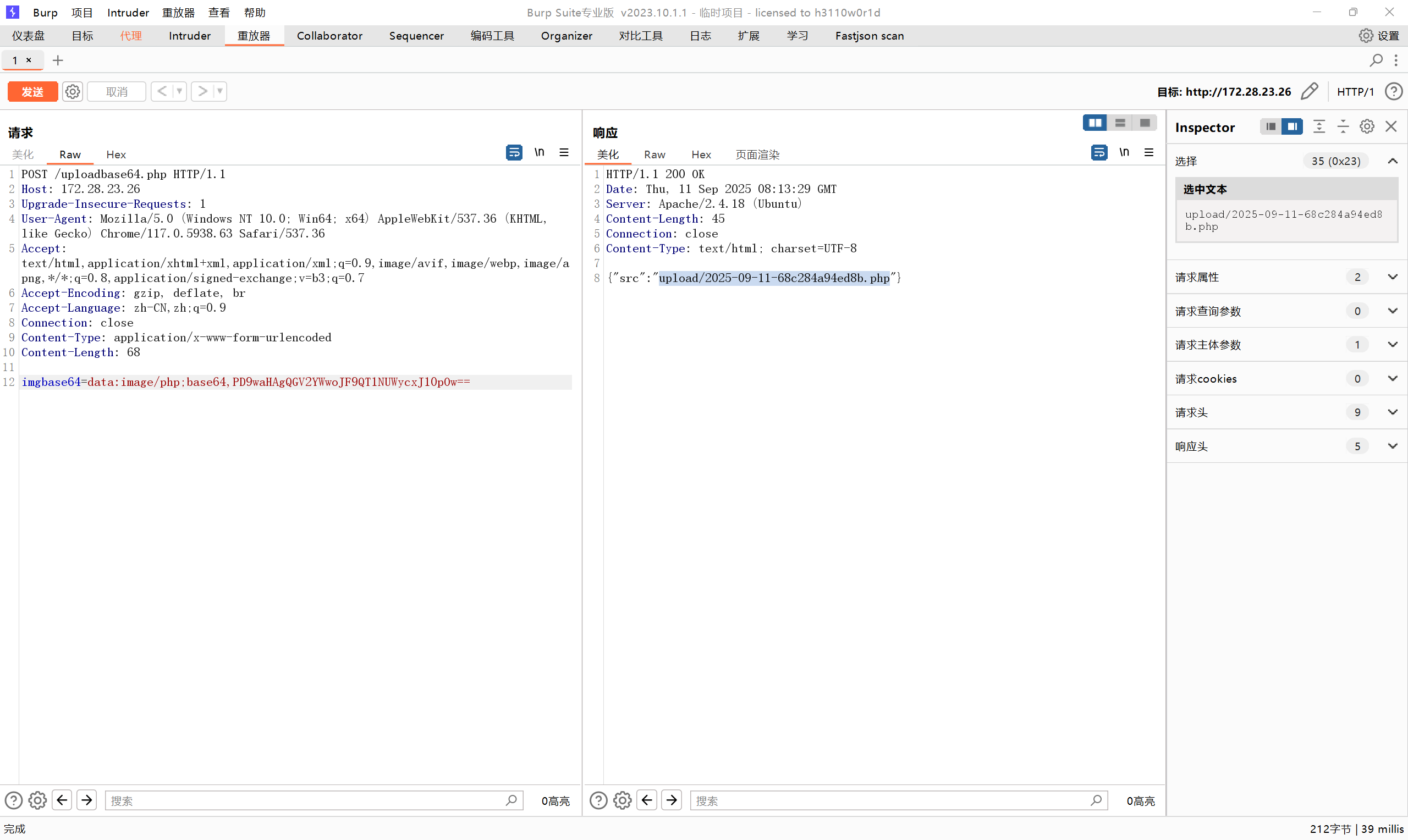Click the Repeater search magnifier icon
1408x840 pixels.
(x=1376, y=60)
